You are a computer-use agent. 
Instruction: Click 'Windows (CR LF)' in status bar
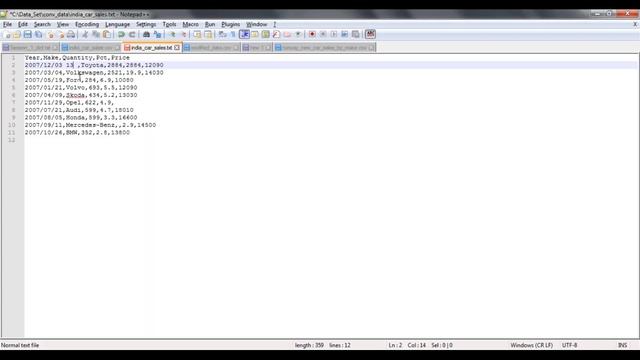point(531,345)
